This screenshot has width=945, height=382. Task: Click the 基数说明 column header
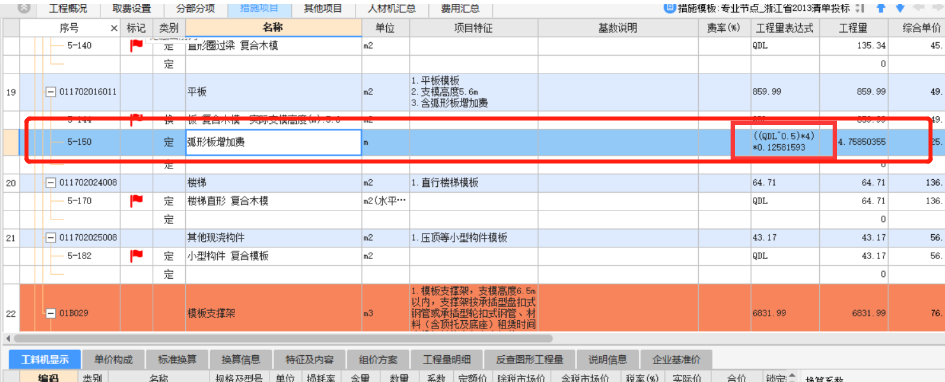click(618, 28)
